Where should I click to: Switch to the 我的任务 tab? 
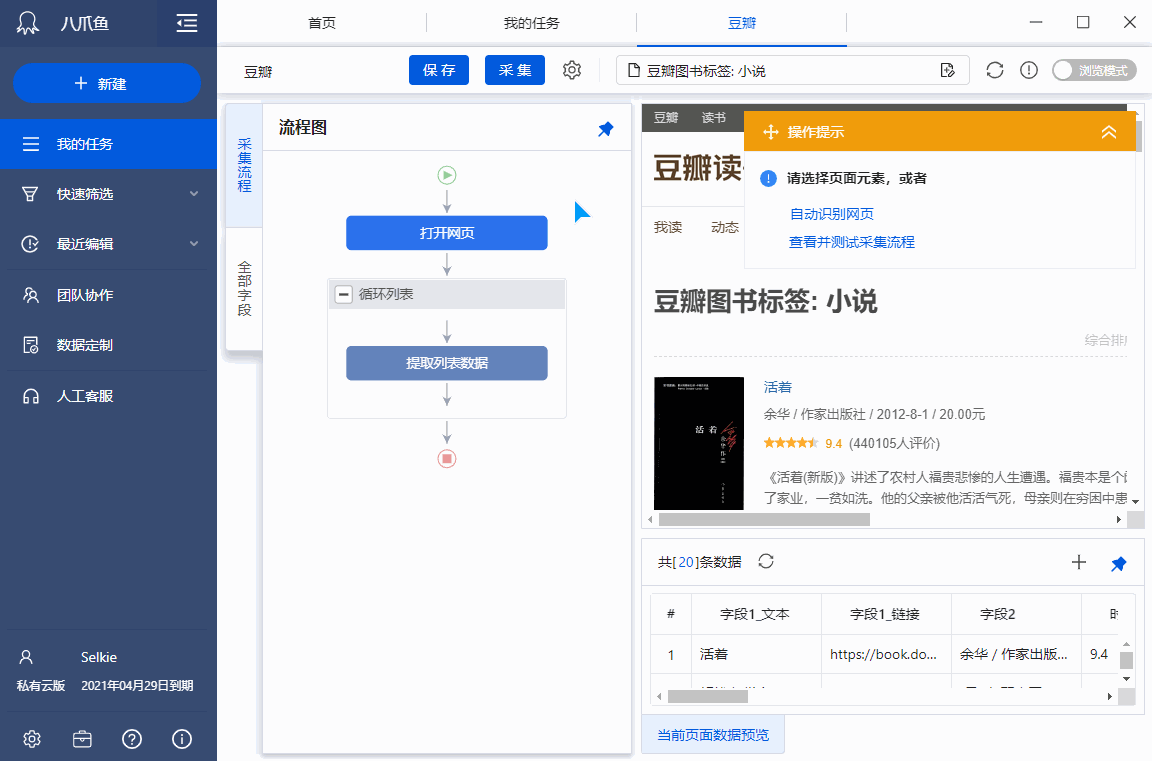pyautogui.click(x=531, y=23)
